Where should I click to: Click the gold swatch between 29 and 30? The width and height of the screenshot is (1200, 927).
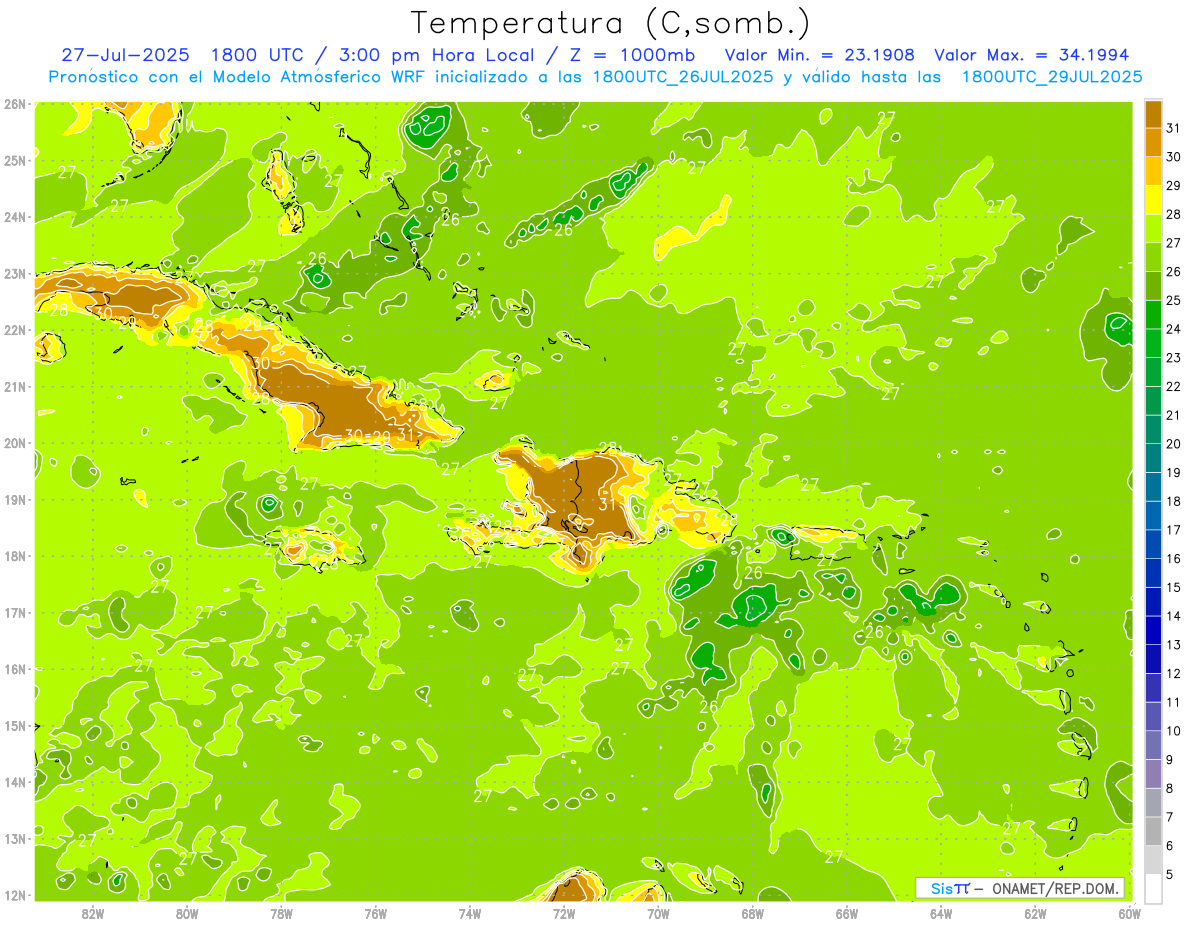click(x=1154, y=171)
